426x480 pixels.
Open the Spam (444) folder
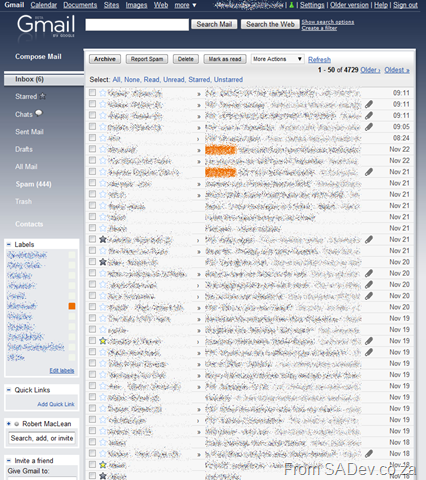(x=33, y=184)
